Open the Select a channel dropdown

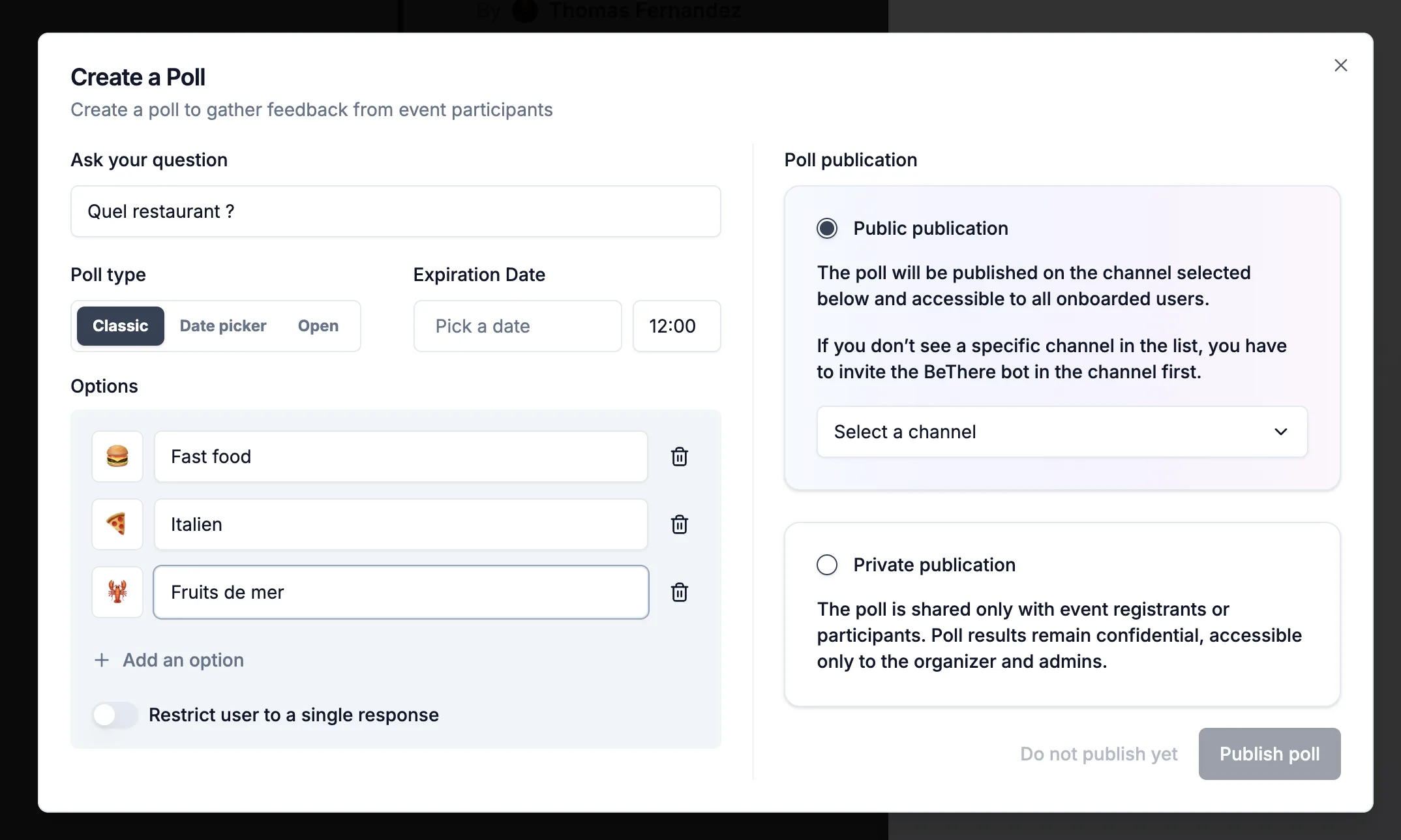click(x=1062, y=432)
